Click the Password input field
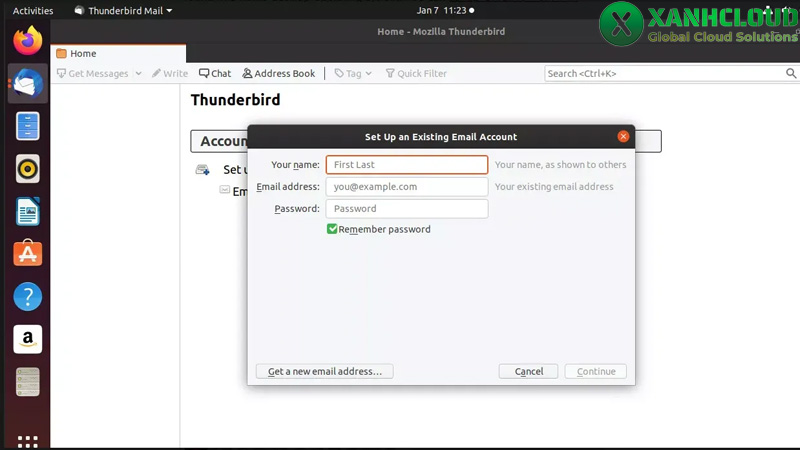The height and width of the screenshot is (450, 800). [x=407, y=209]
